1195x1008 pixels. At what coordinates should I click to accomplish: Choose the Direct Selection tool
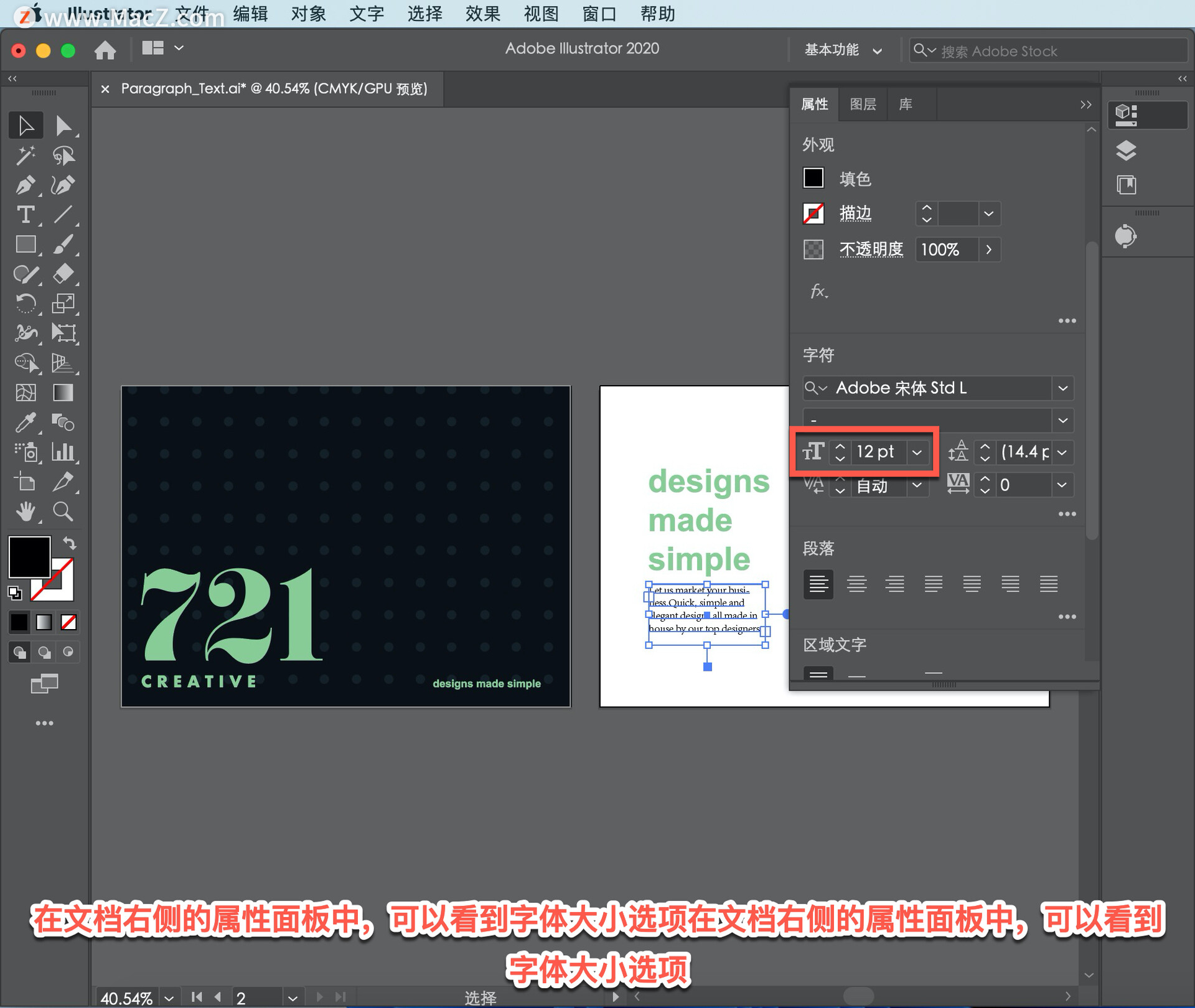63,126
